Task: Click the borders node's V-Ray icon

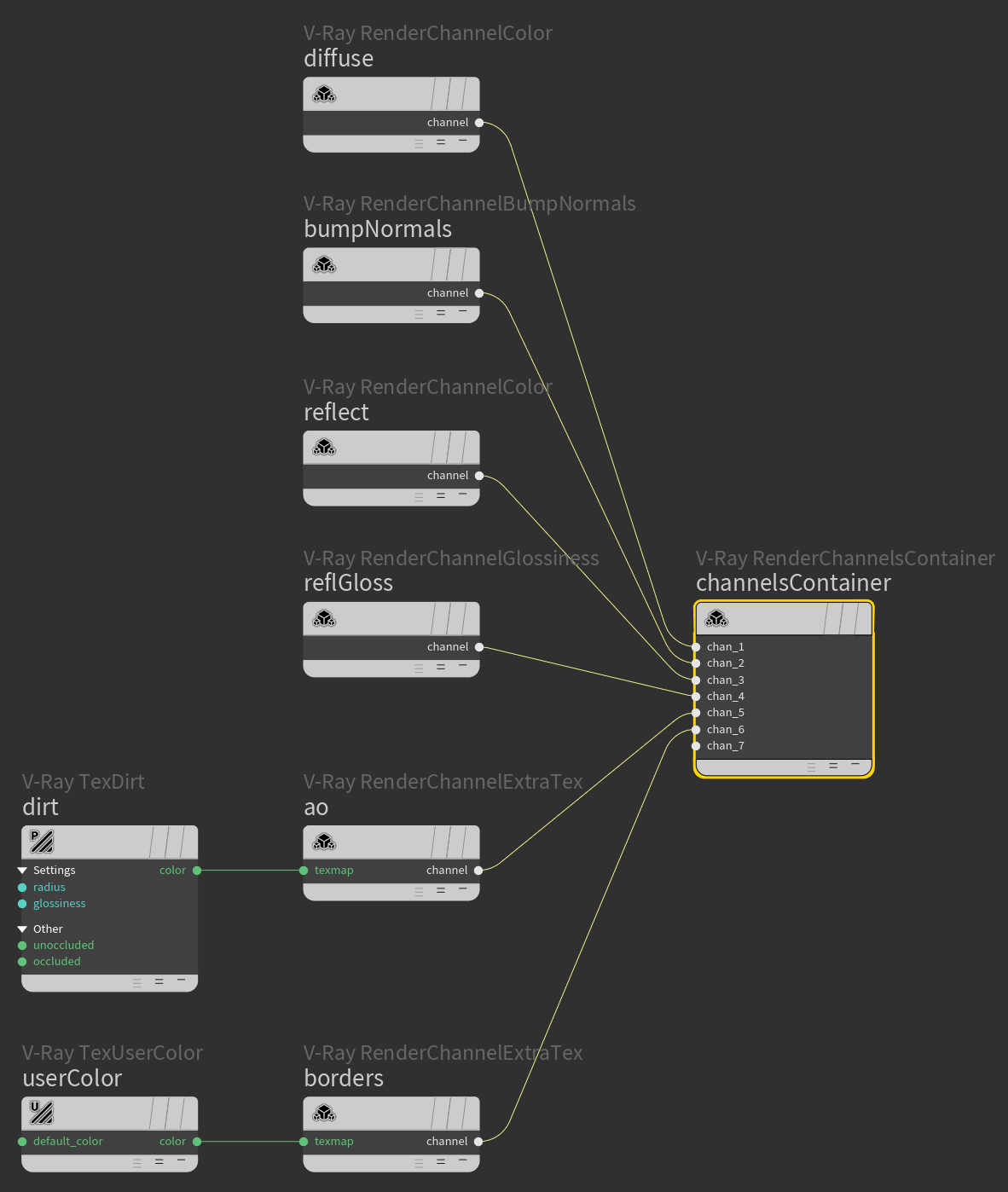Action: [x=324, y=1113]
